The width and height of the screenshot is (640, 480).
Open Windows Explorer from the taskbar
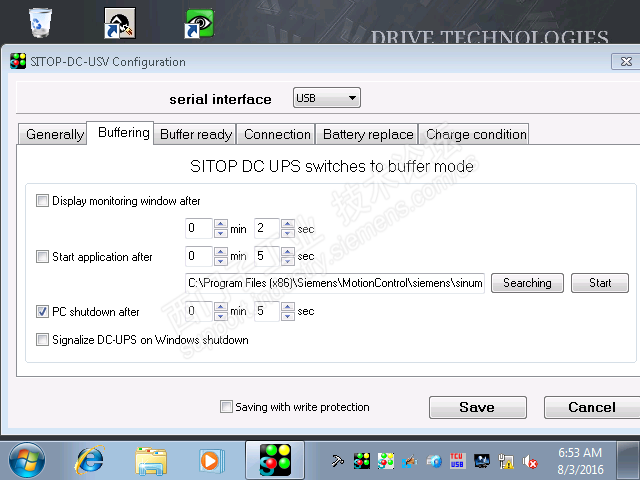(x=151, y=461)
